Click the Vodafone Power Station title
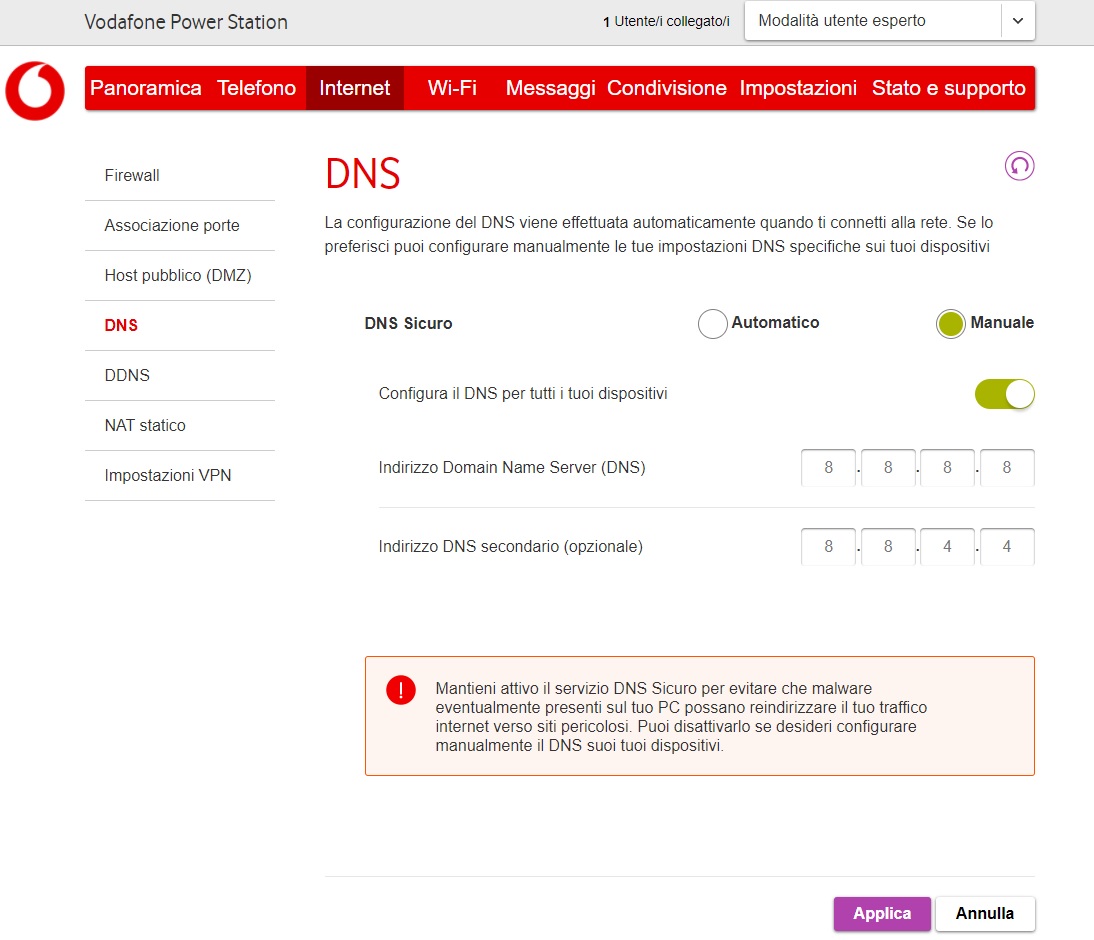Screen dimensions: 1094x940 tap(186, 22)
